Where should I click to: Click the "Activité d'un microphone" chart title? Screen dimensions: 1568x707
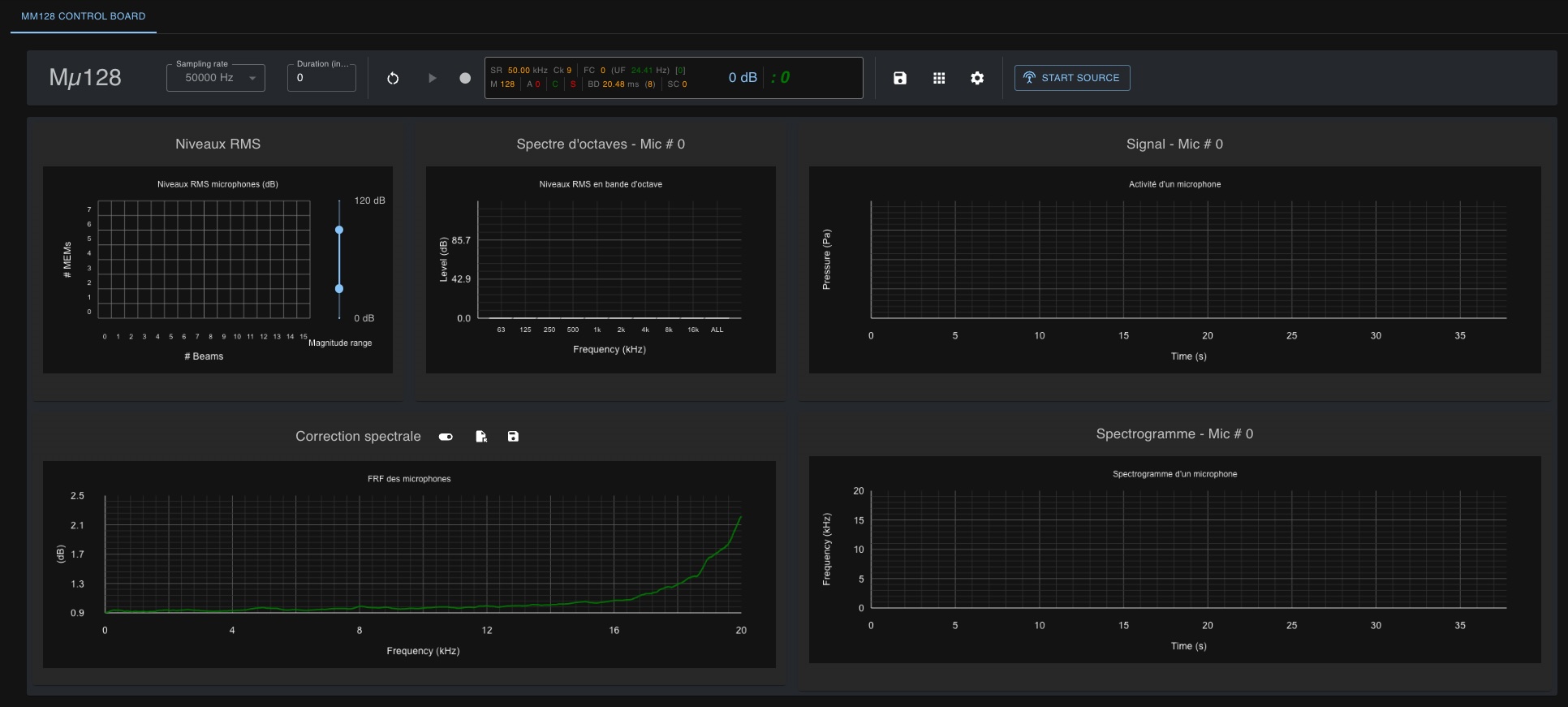point(1174,184)
